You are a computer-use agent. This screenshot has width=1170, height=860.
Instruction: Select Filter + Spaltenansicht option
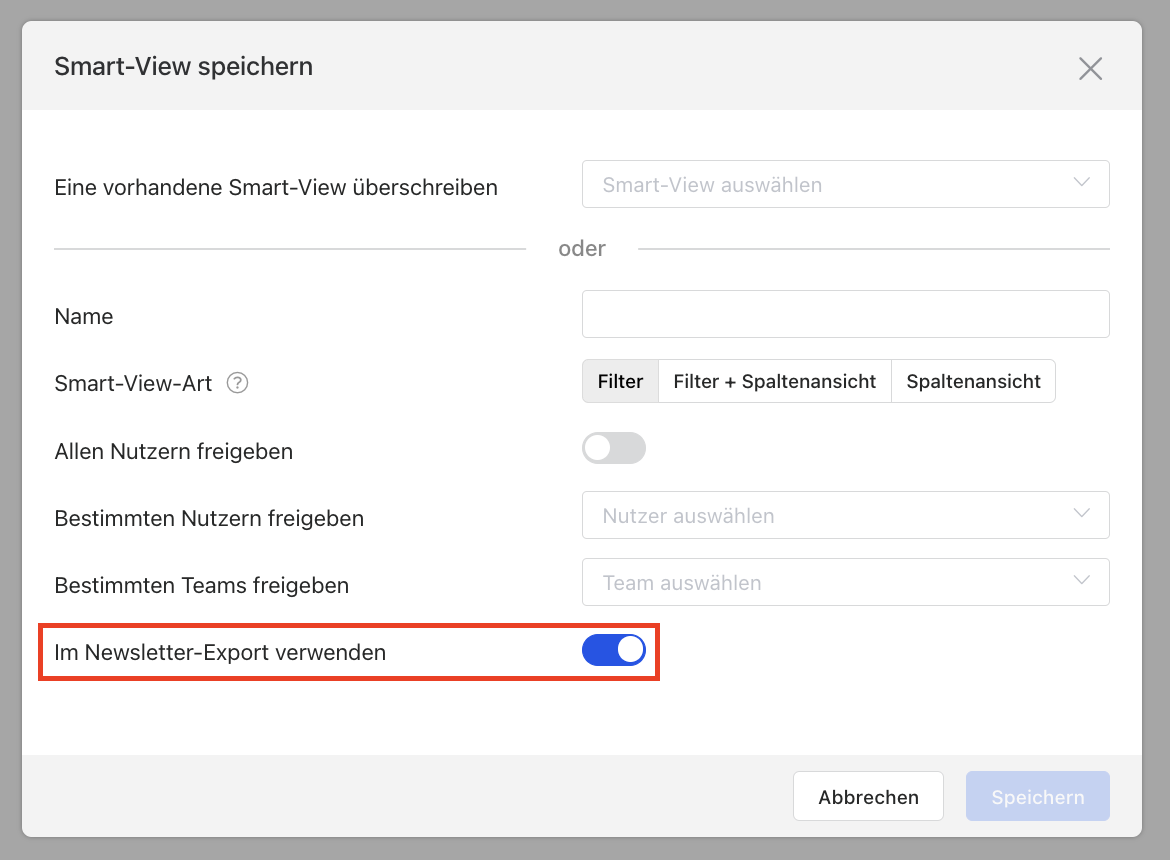click(775, 381)
